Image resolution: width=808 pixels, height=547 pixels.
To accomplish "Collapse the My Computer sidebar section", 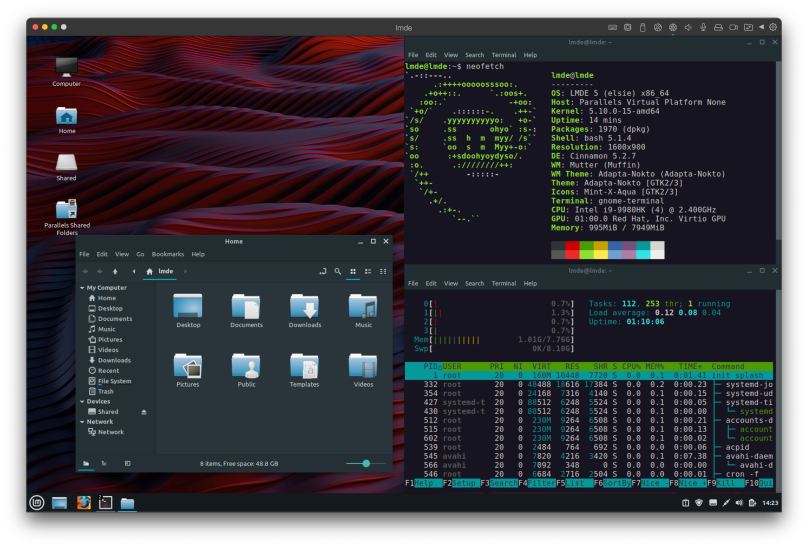I will (82, 288).
